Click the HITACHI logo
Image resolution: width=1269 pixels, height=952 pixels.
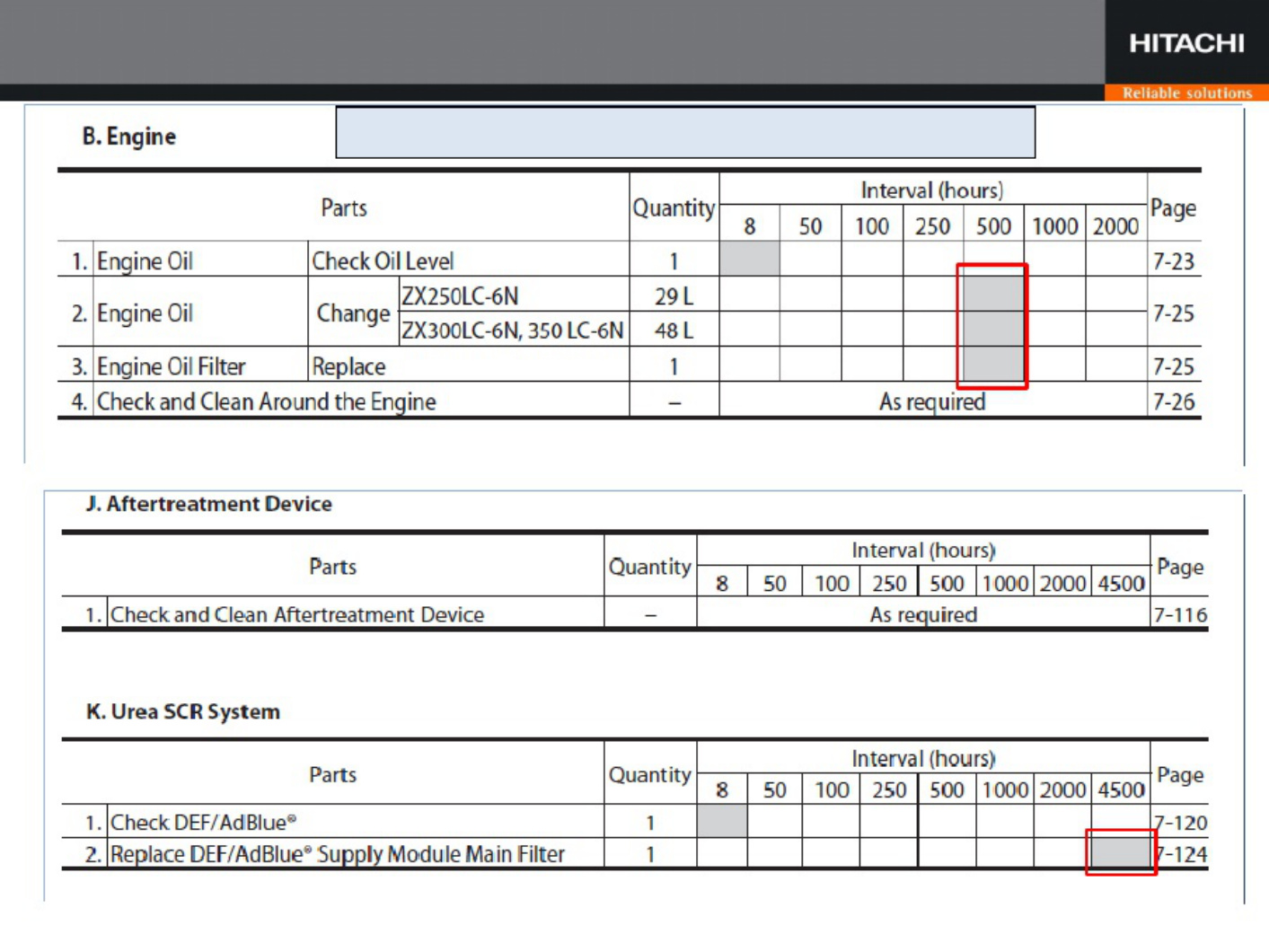pyautogui.click(x=1186, y=43)
